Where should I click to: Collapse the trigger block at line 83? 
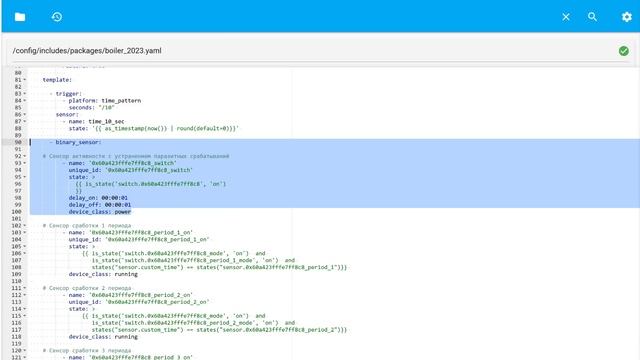(24, 93)
